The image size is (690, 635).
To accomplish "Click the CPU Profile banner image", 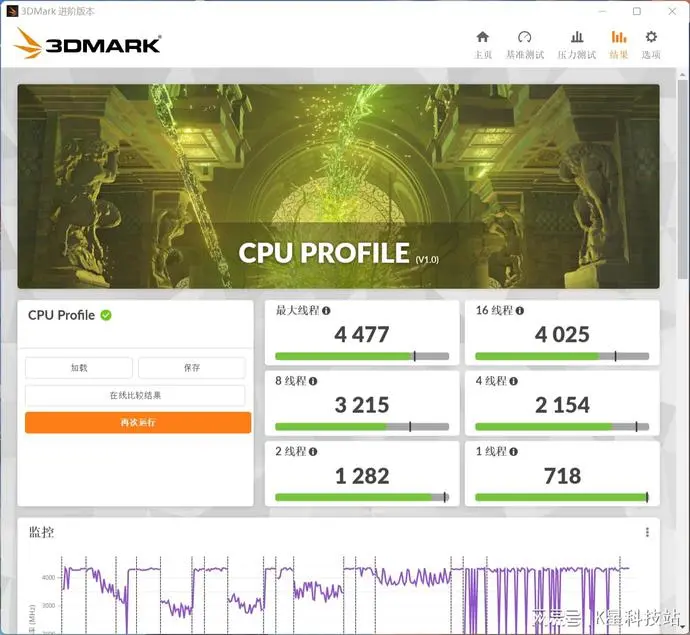I will tap(338, 186).
